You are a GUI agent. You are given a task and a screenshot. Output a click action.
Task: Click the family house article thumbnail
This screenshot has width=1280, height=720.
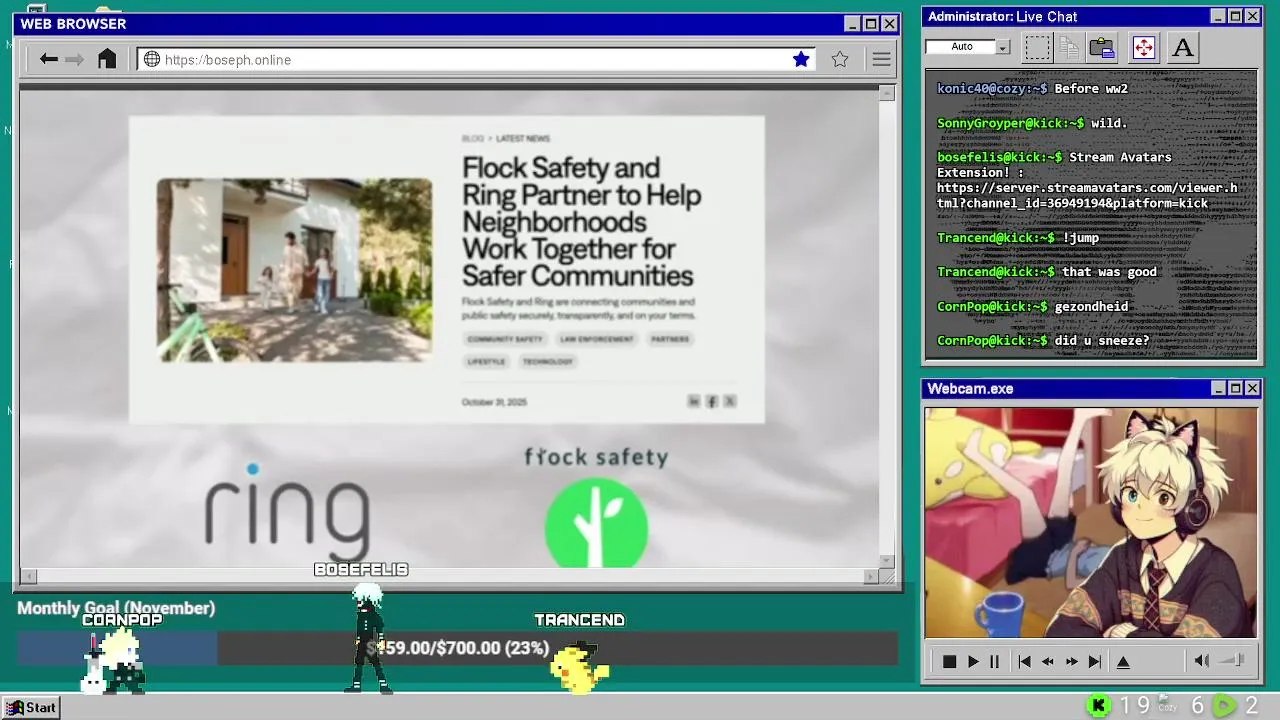coord(294,270)
